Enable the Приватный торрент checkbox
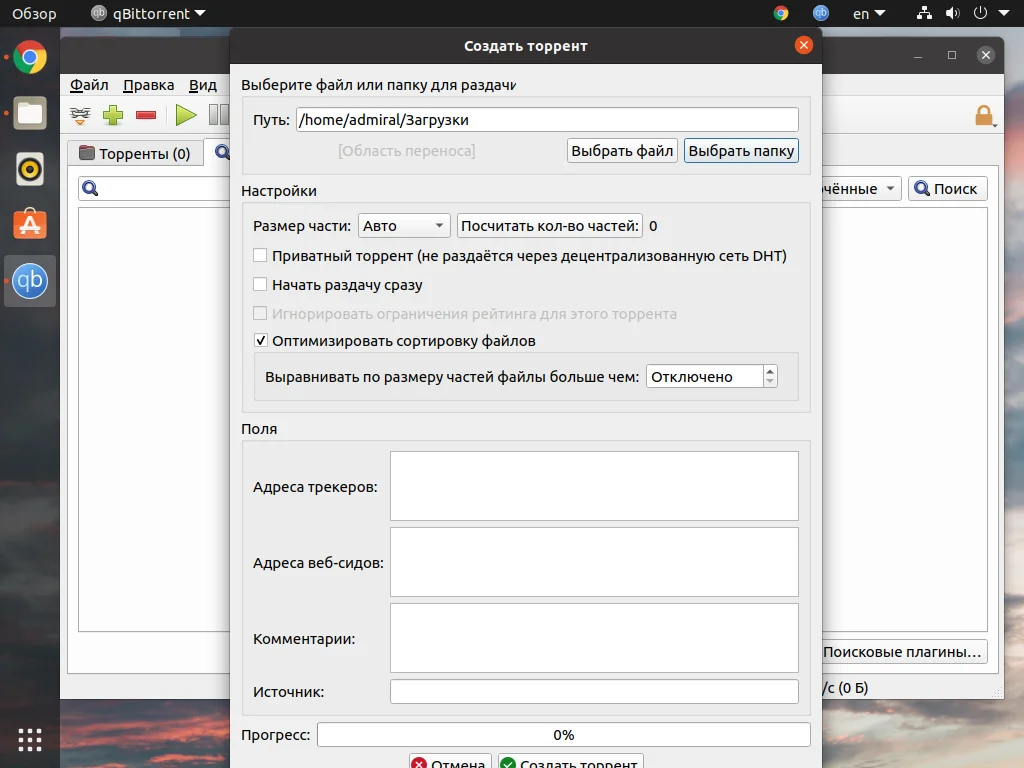 tap(260, 255)
